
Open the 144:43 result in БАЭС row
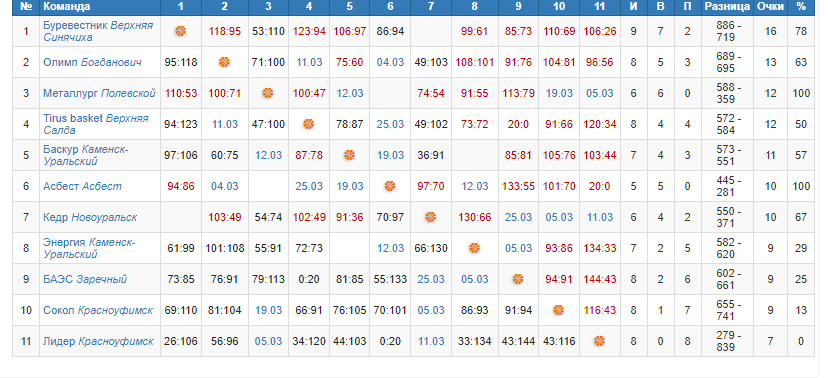click(x=599, y=279)
